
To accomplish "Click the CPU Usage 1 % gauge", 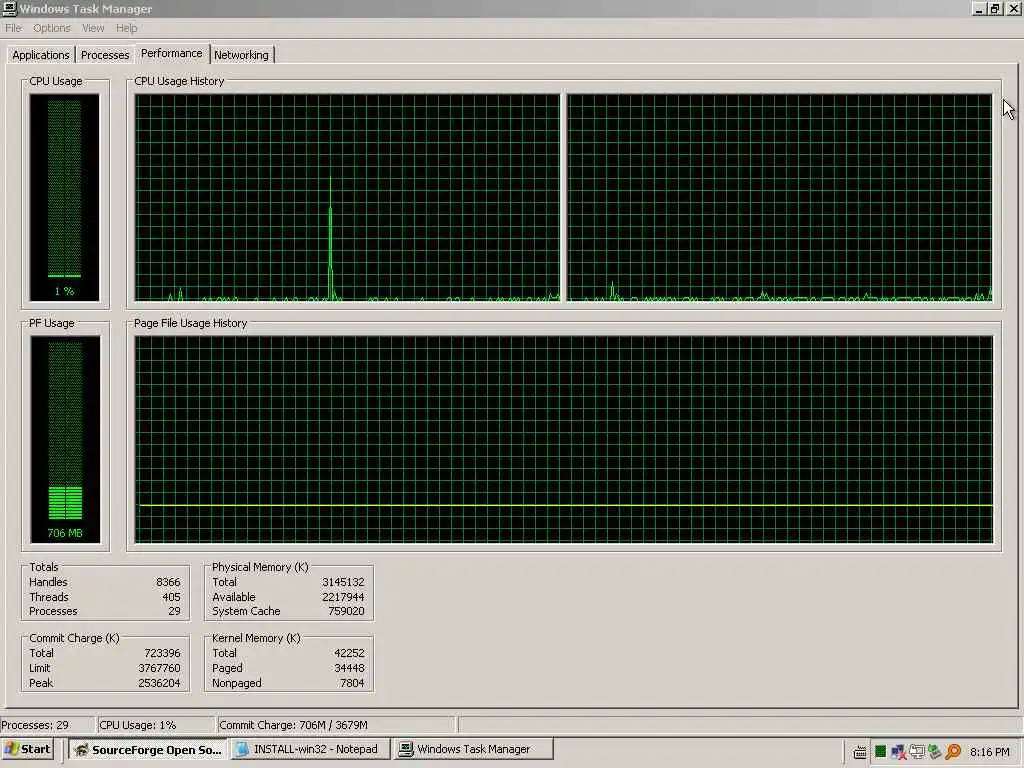I will [64, 197].
